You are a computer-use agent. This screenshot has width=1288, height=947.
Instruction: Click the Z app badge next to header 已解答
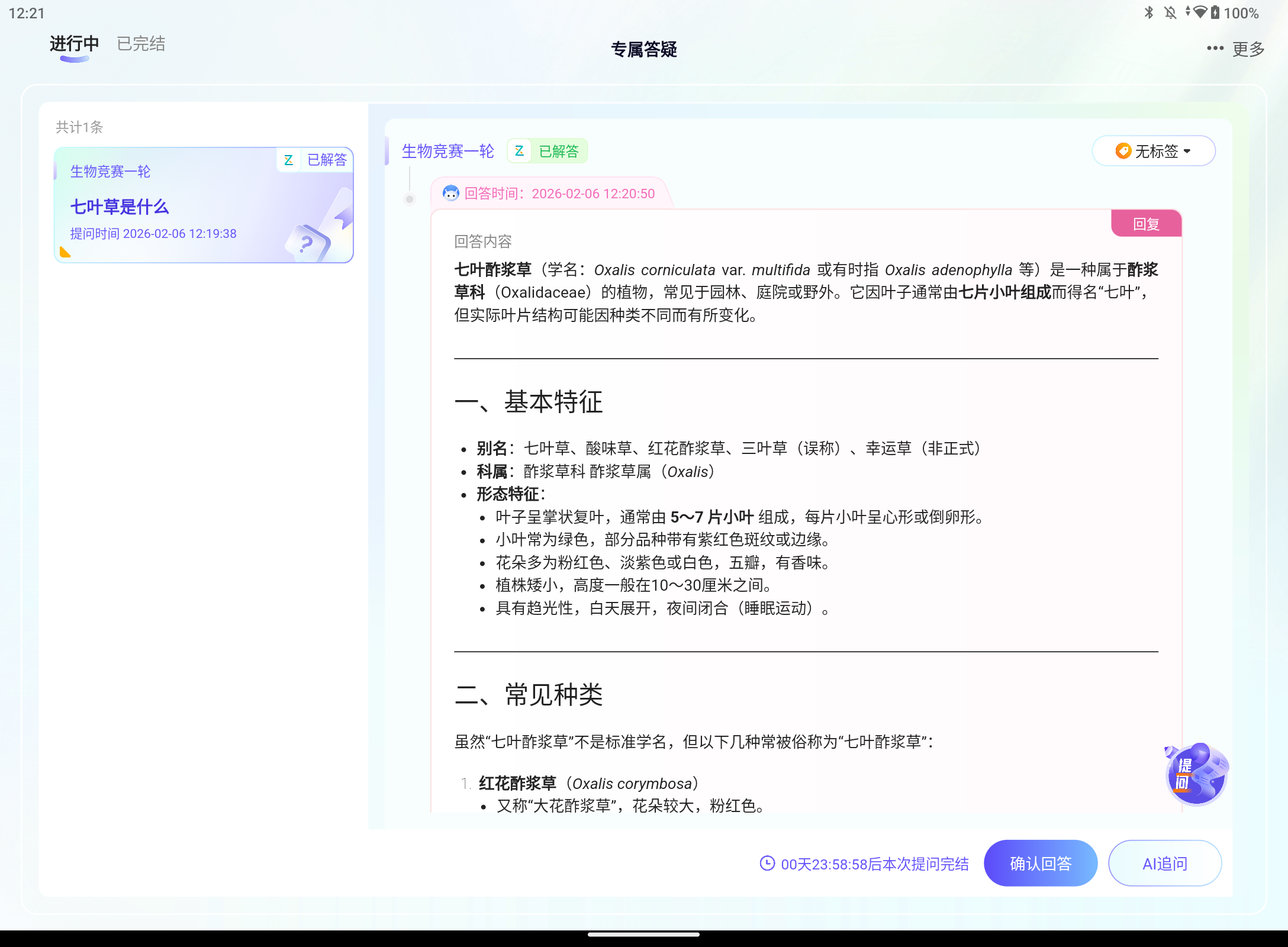click(x=519, y=151)
